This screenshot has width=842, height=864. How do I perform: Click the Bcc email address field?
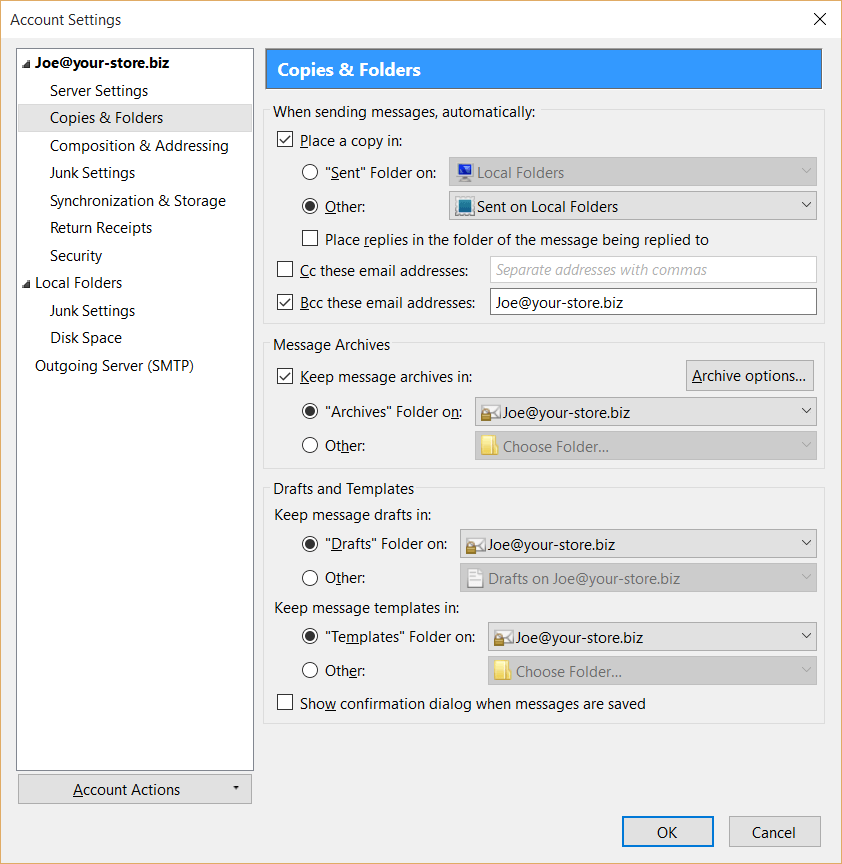click(x=652, y=302)
